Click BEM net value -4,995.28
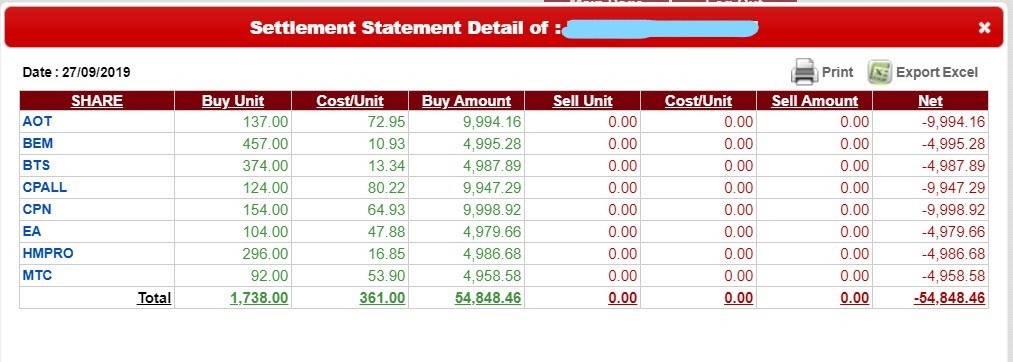Viewport: 1013px width, 362px height. [954, 144]
